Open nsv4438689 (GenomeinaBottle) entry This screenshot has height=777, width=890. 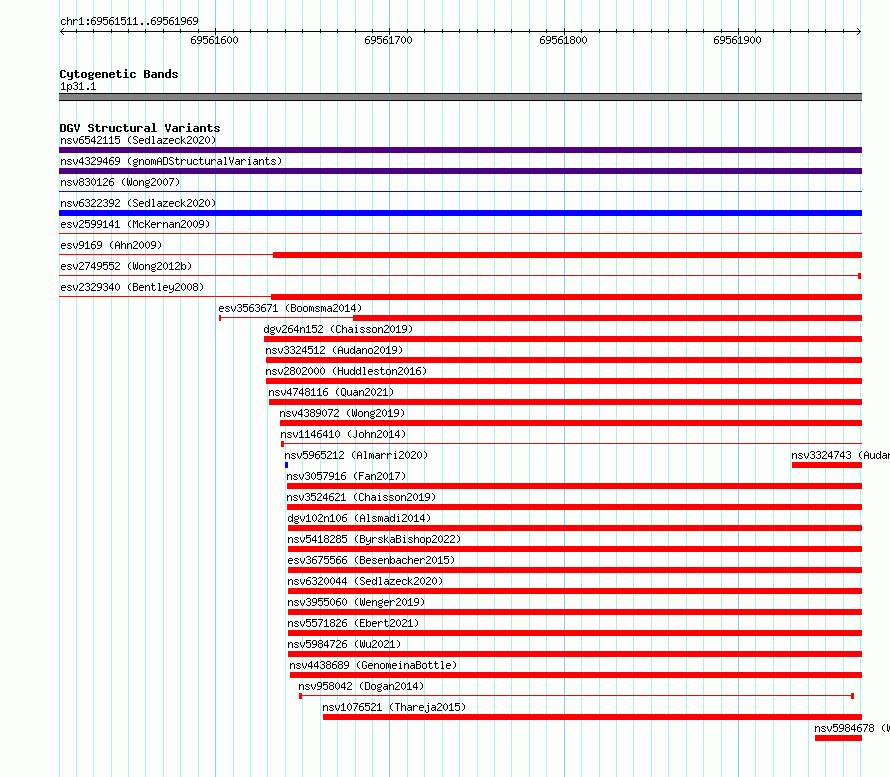(373, 665)
